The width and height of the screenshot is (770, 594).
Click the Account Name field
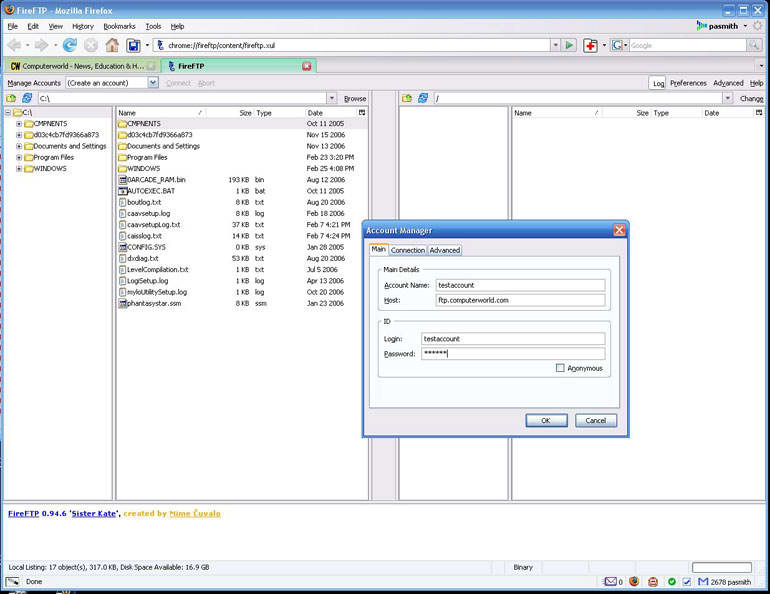(521, 285)
